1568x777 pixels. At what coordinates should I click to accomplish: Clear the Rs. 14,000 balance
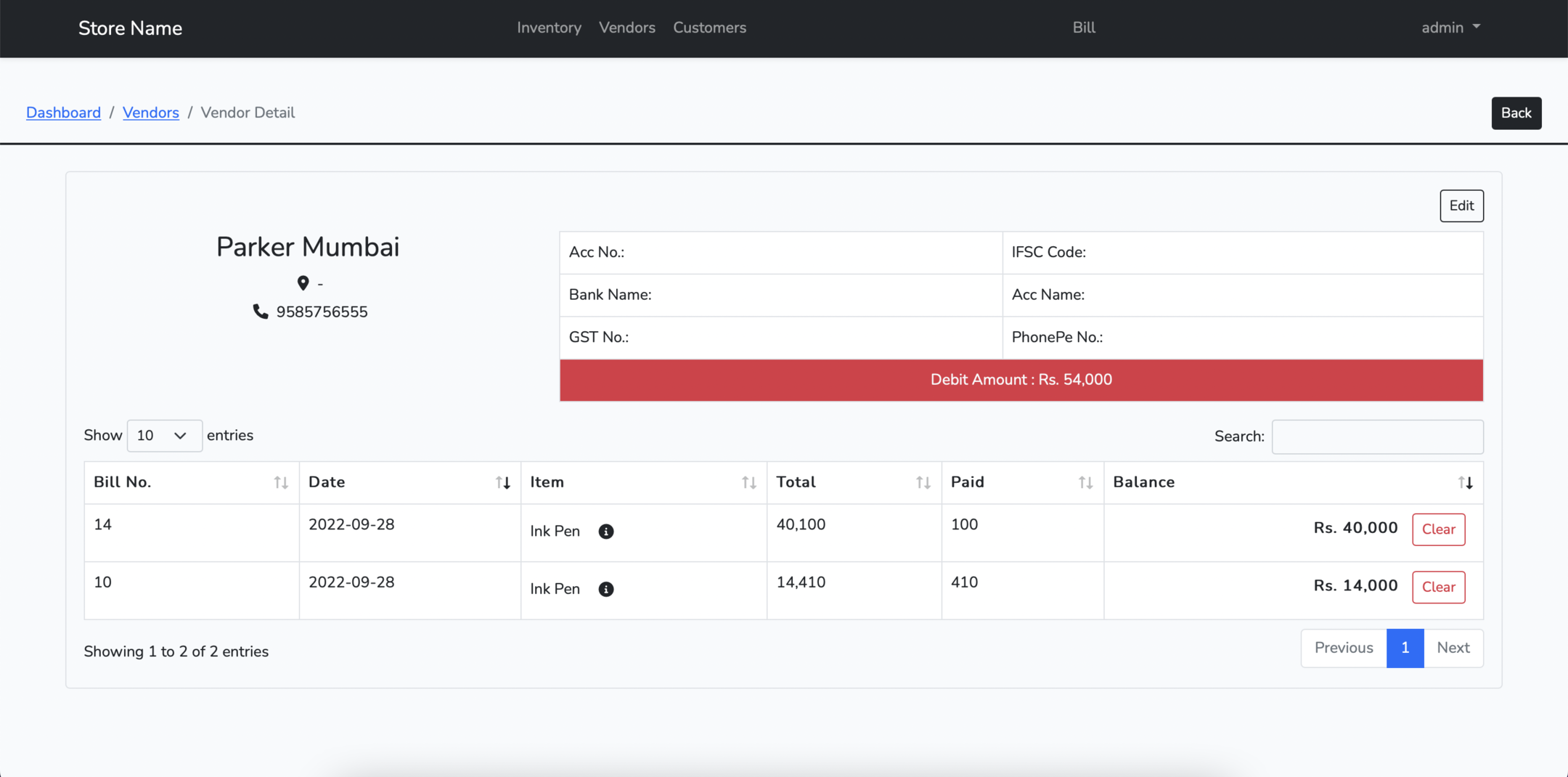[1438, 587]
